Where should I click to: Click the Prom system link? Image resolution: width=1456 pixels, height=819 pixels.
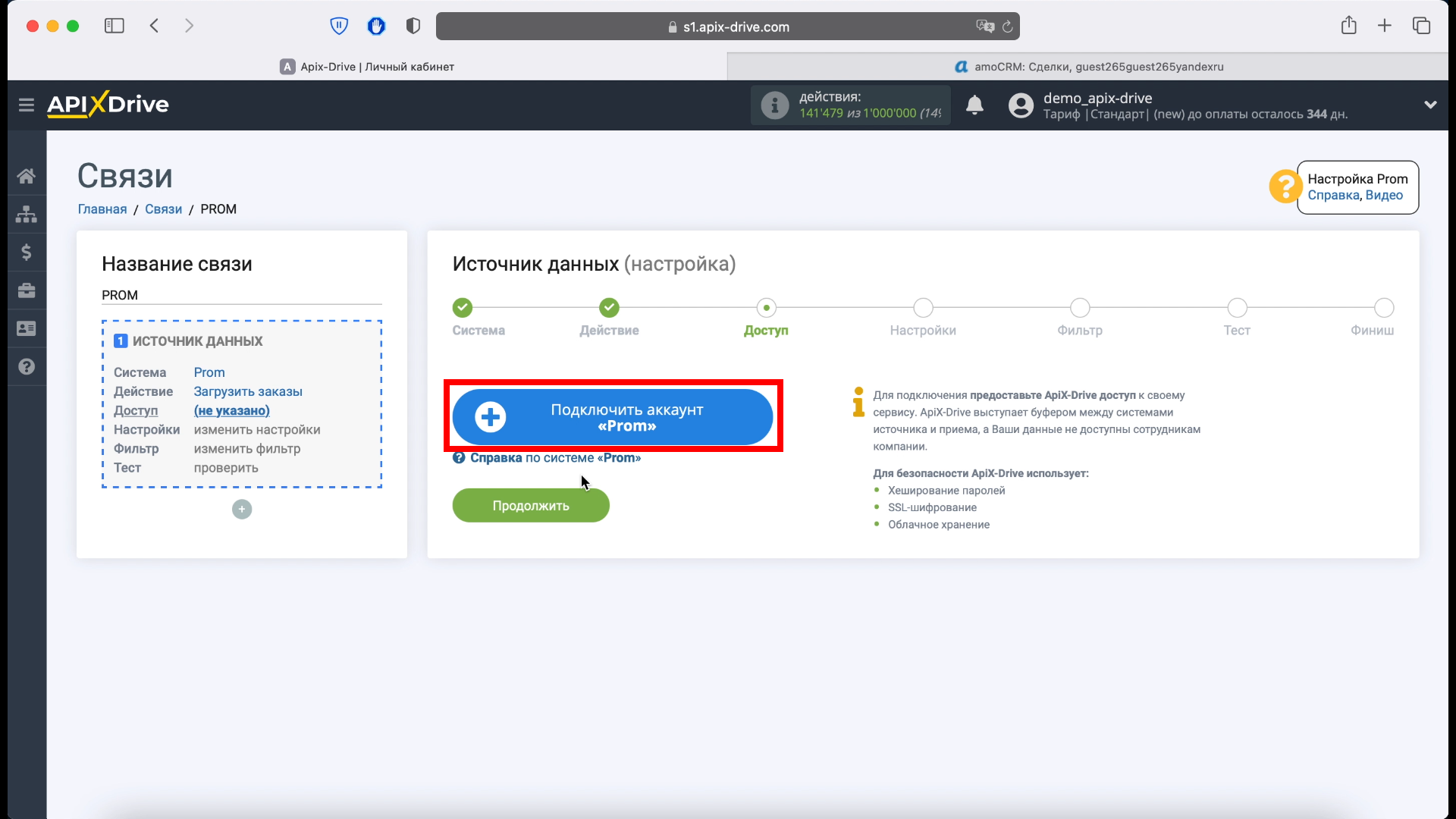point(209,372)
